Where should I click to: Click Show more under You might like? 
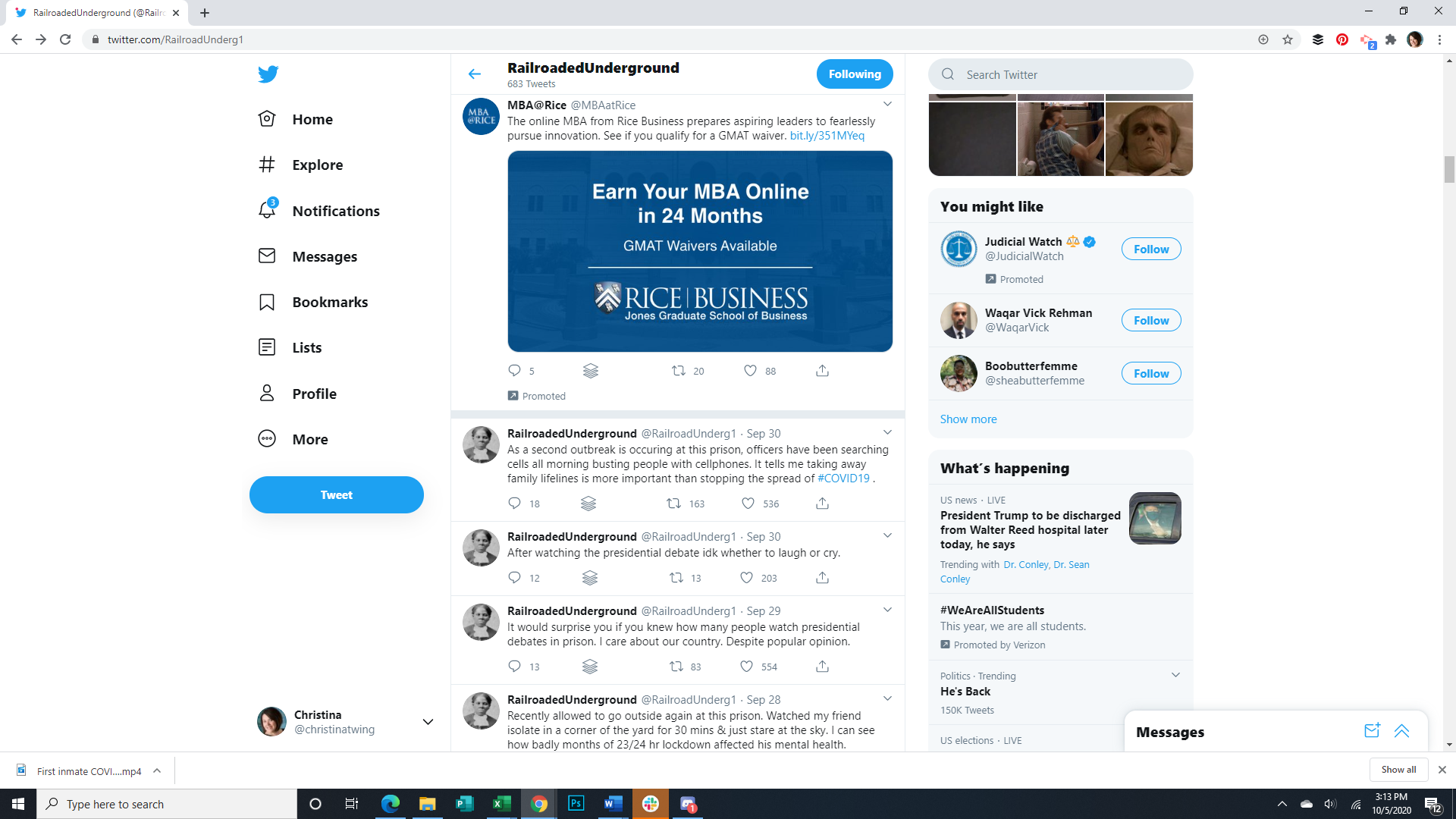click(968, 419)
